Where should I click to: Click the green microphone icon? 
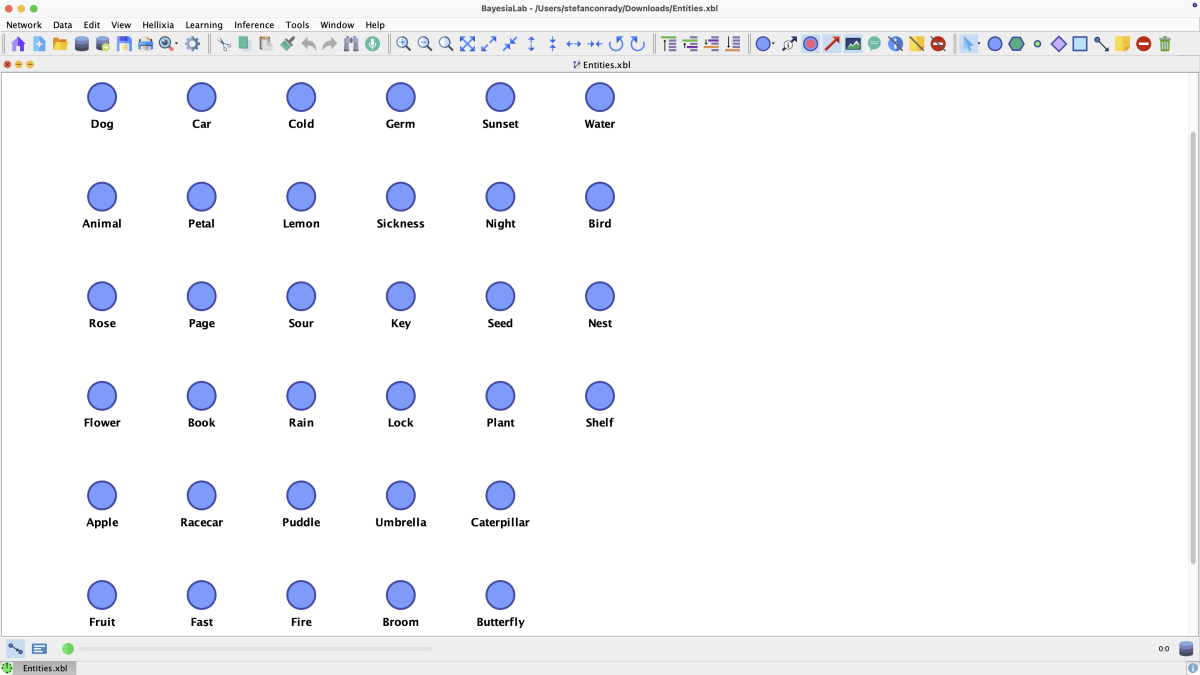[373, 44]
